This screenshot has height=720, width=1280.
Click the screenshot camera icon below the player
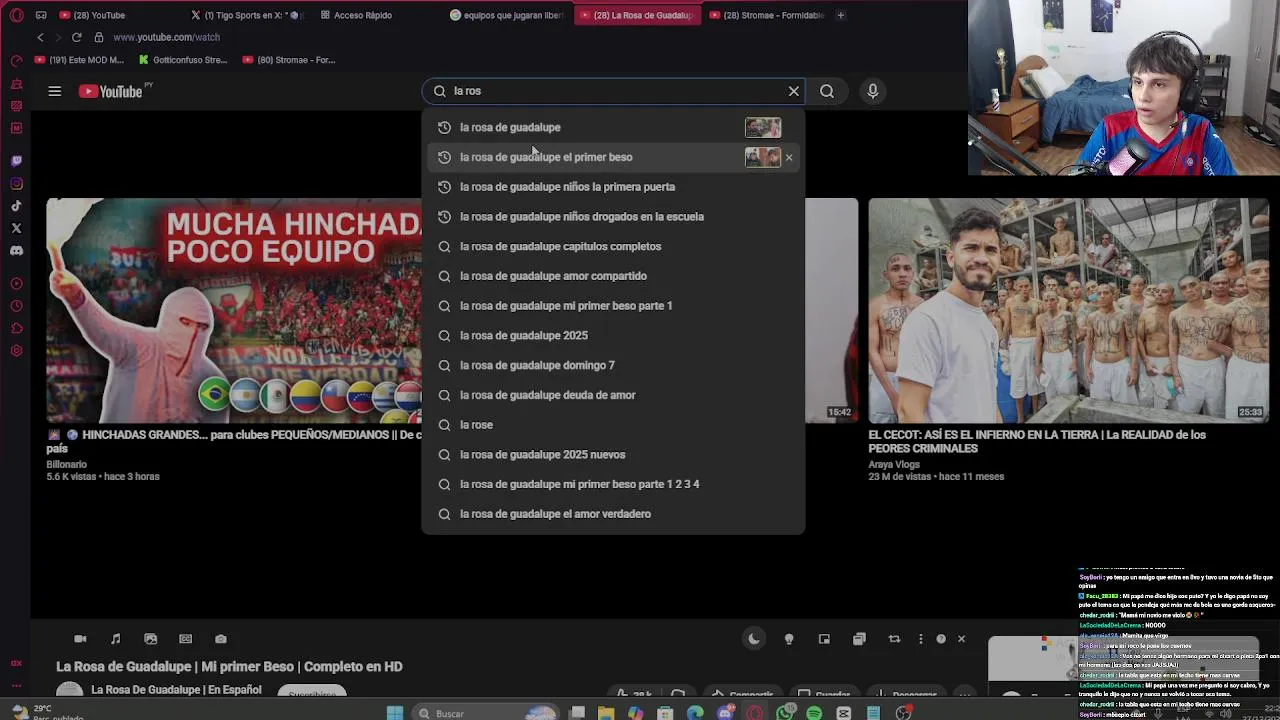(x=221, y=639)
